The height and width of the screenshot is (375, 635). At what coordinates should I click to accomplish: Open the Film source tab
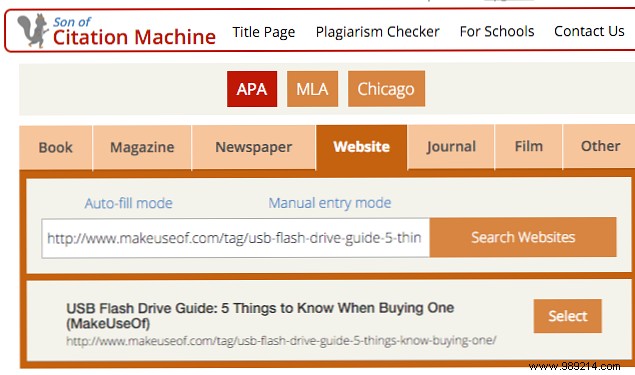click(528, 147)
